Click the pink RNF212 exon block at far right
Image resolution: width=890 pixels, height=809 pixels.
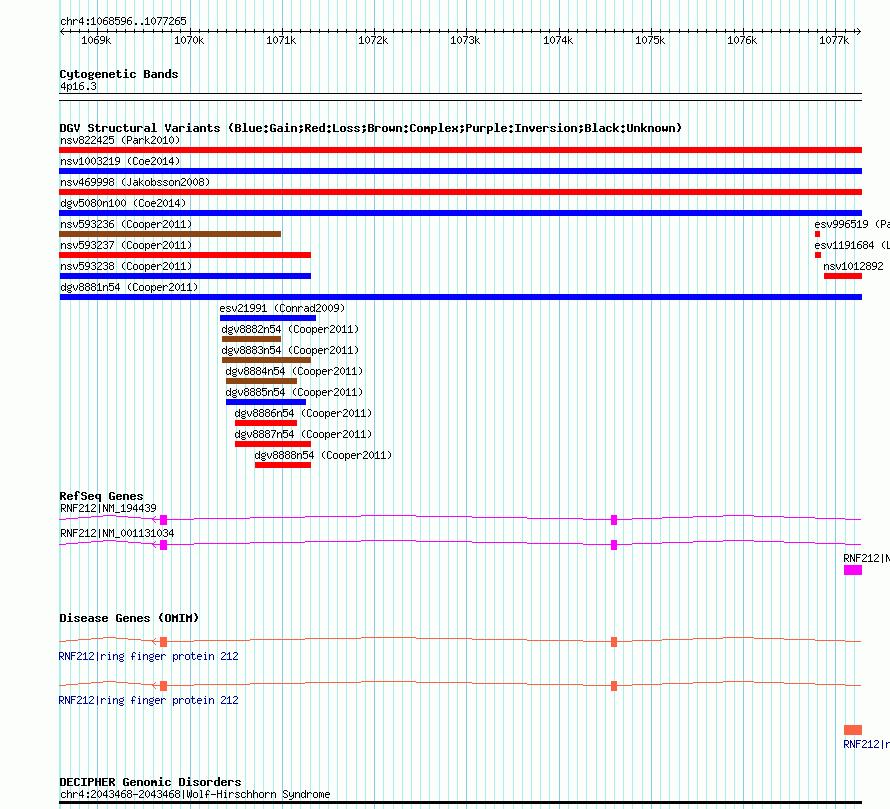(x=853, y=570)
